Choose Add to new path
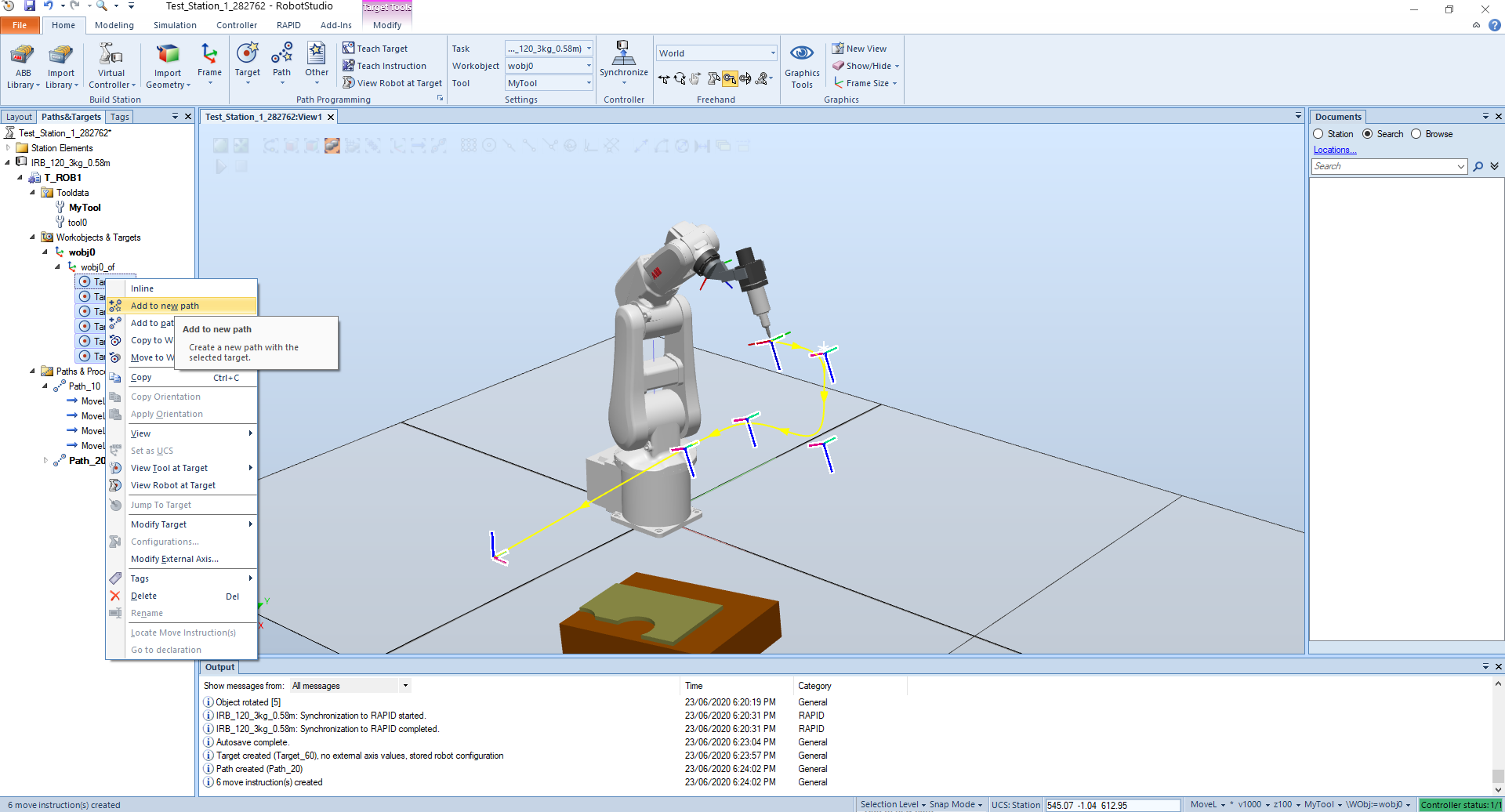1505x812 pixels. pyautogui.click(x=165, y=306)
